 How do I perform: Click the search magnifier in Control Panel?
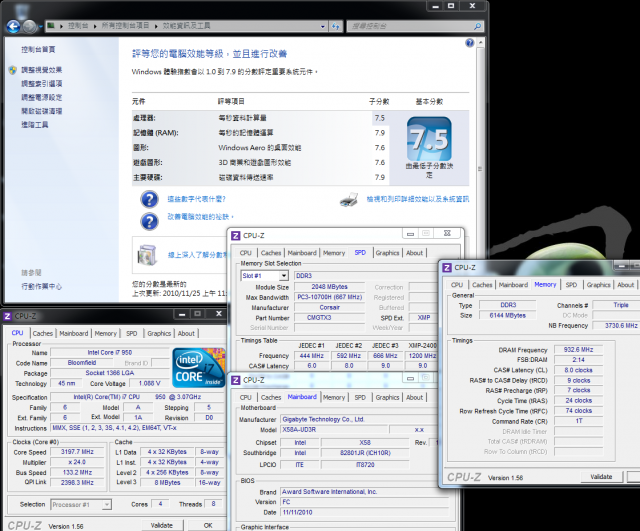[477, 27]
